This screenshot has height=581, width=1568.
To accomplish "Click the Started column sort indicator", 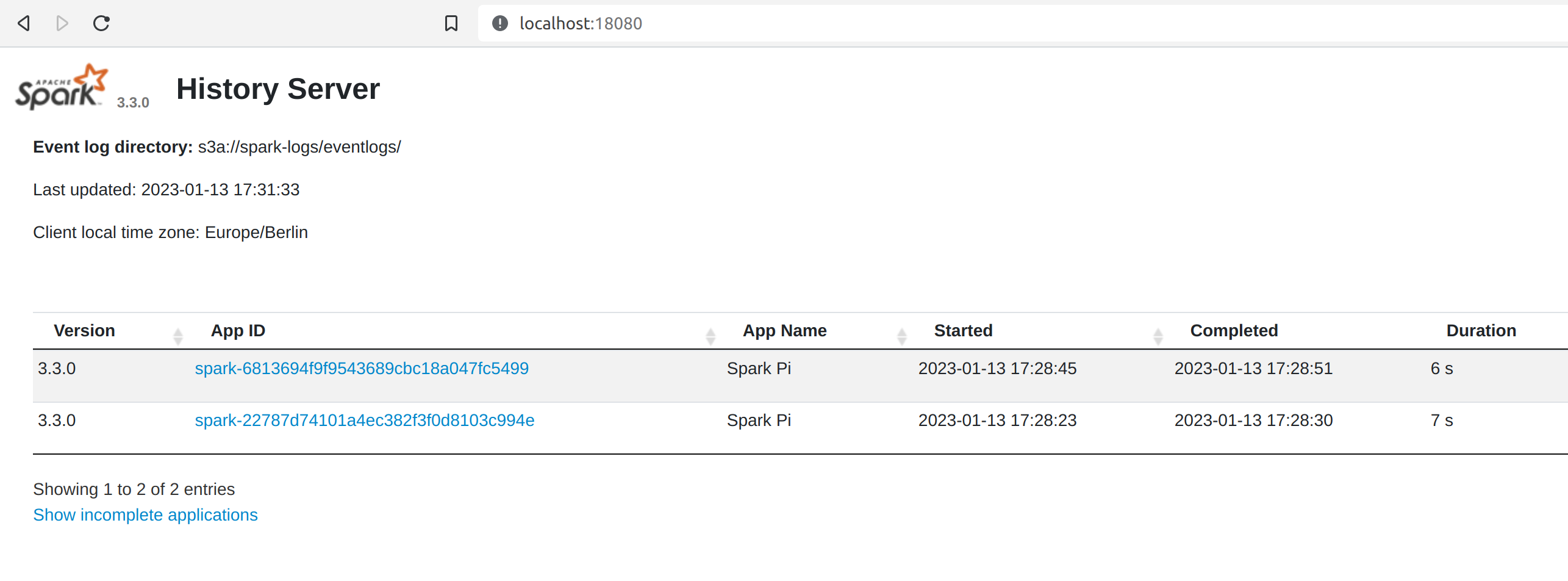I will 1158,335.
